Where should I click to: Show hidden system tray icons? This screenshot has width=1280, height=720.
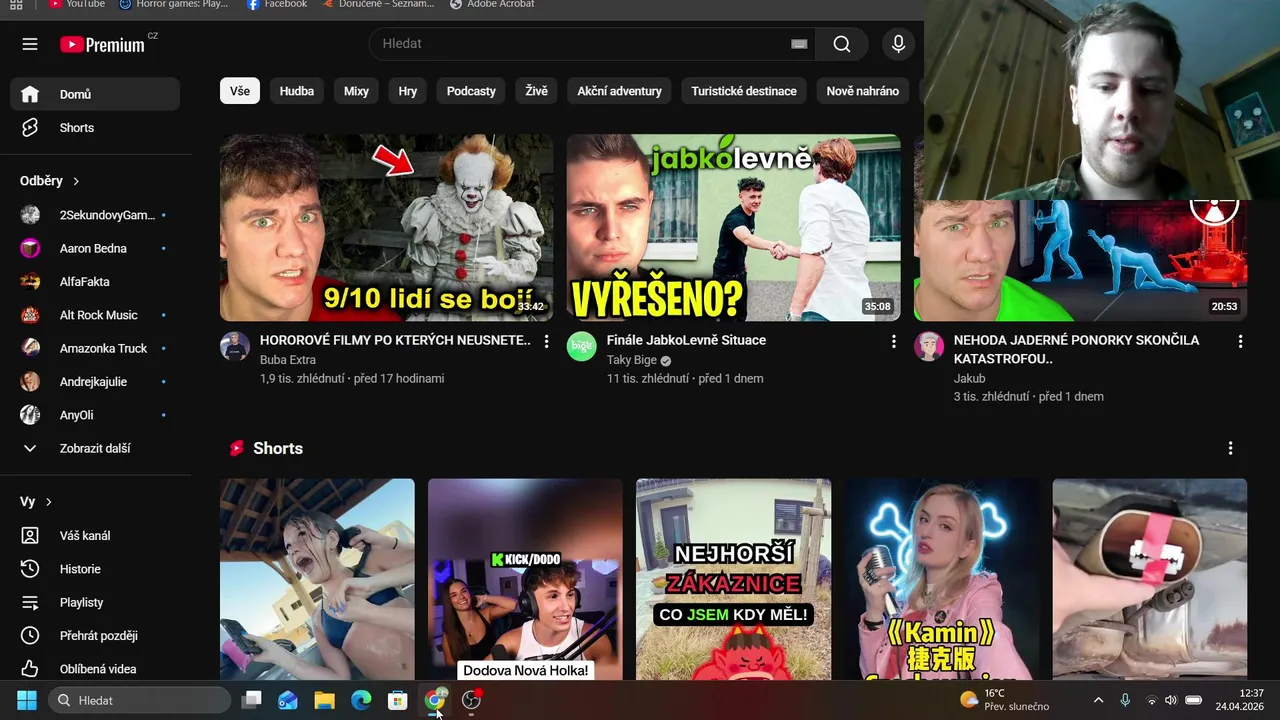[x=1098, y=700]
